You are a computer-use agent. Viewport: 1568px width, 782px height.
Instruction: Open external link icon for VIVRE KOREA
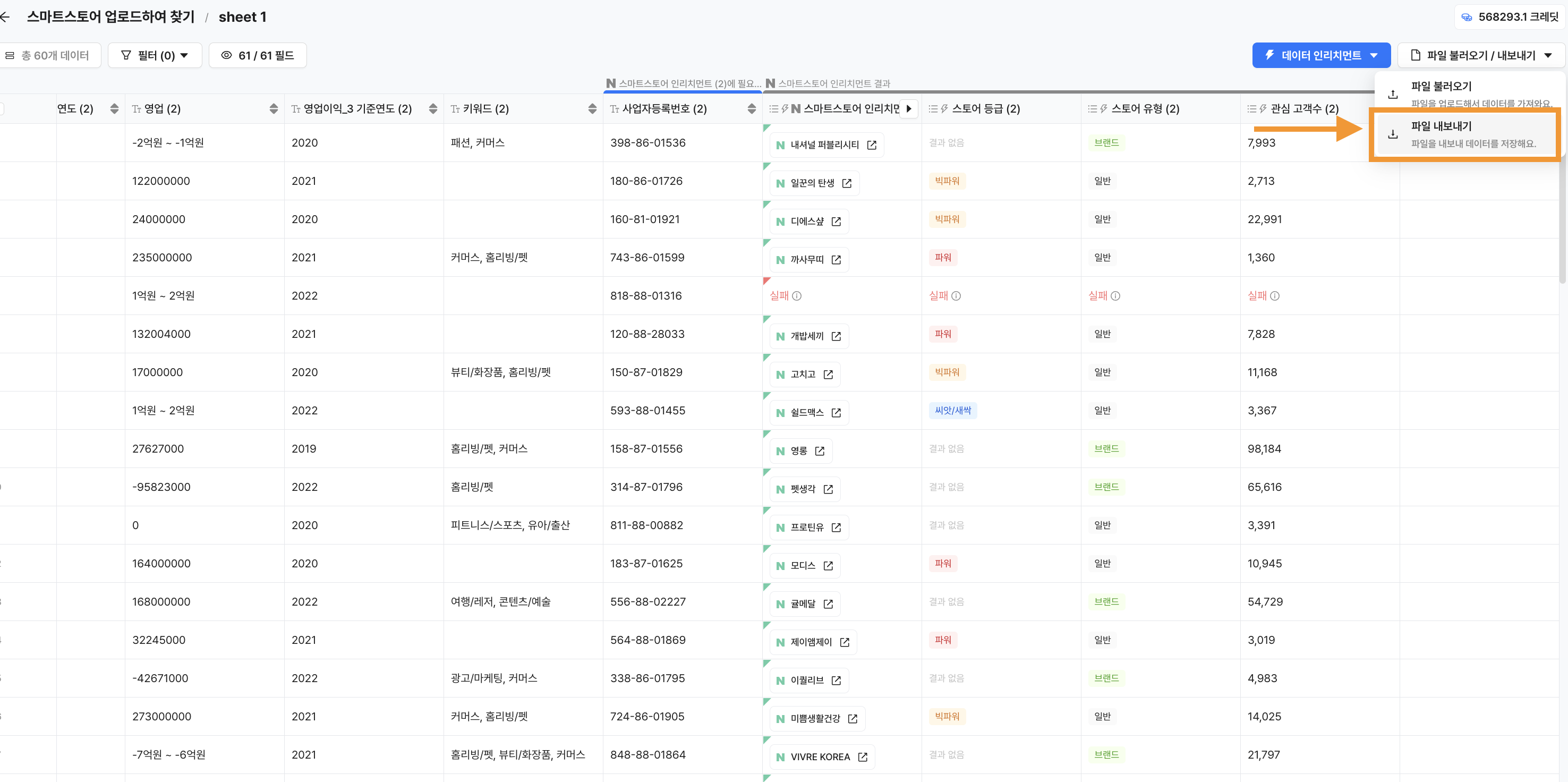click(863, 756)
